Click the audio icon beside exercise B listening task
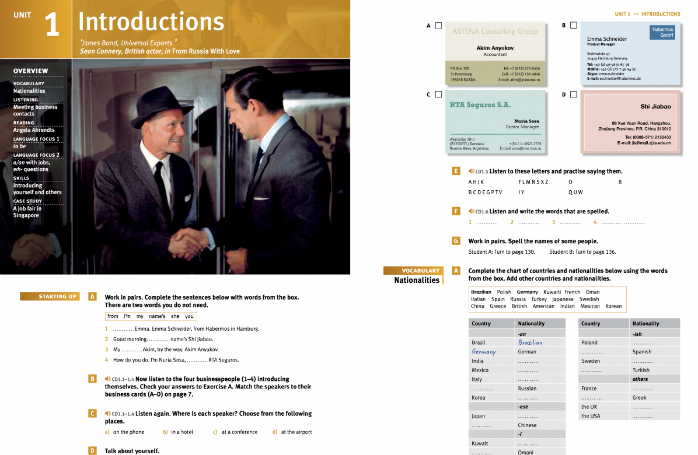The height and width of the screenshot is (455, 698). point(107,380)
